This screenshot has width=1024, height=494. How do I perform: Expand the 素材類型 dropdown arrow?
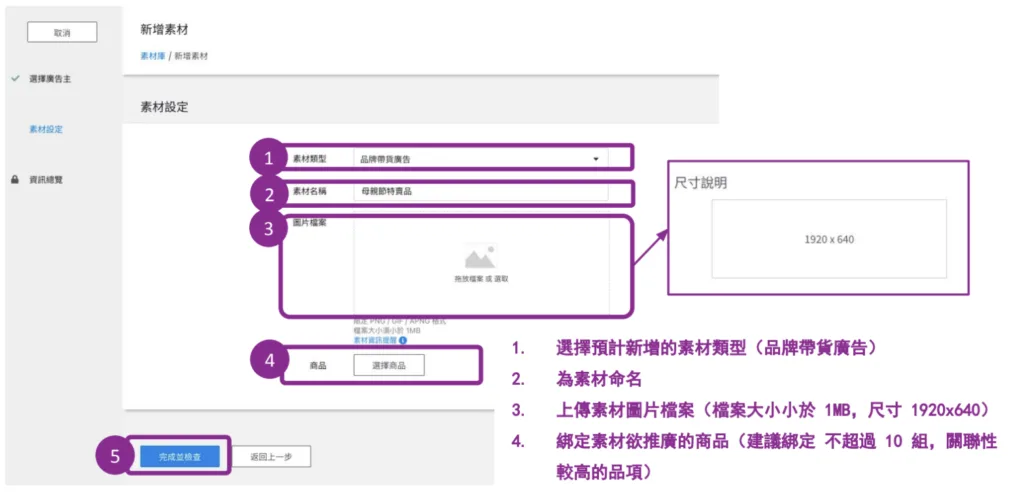click(596, 159)
